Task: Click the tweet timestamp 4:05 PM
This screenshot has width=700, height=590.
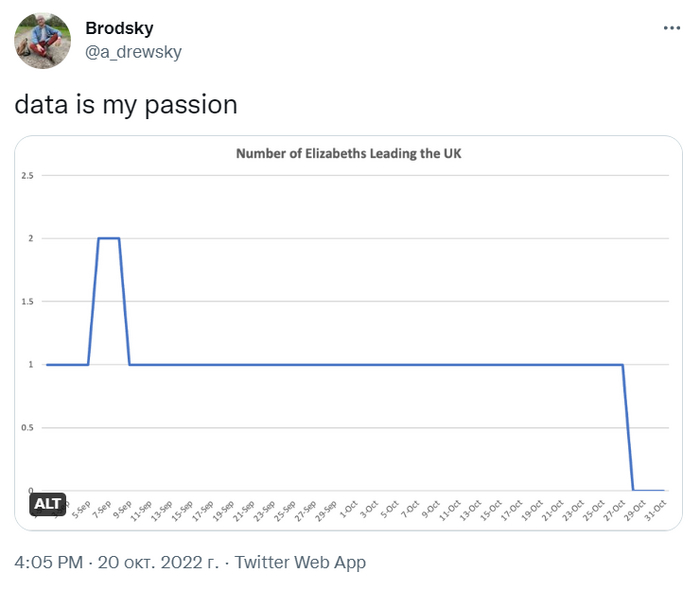Action: pos(48,562)
